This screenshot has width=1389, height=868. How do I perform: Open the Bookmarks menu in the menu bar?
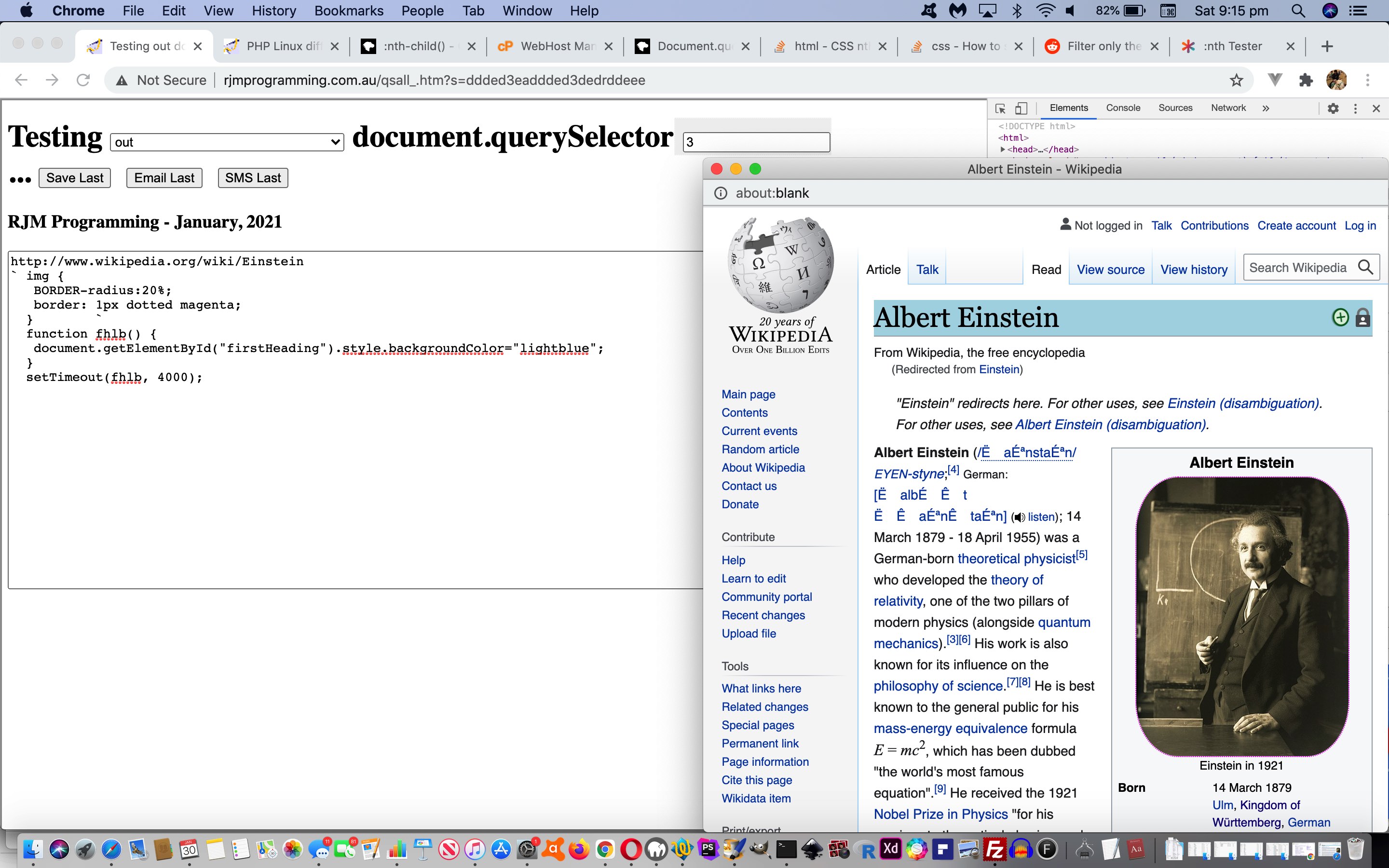[x=348, y=10]
